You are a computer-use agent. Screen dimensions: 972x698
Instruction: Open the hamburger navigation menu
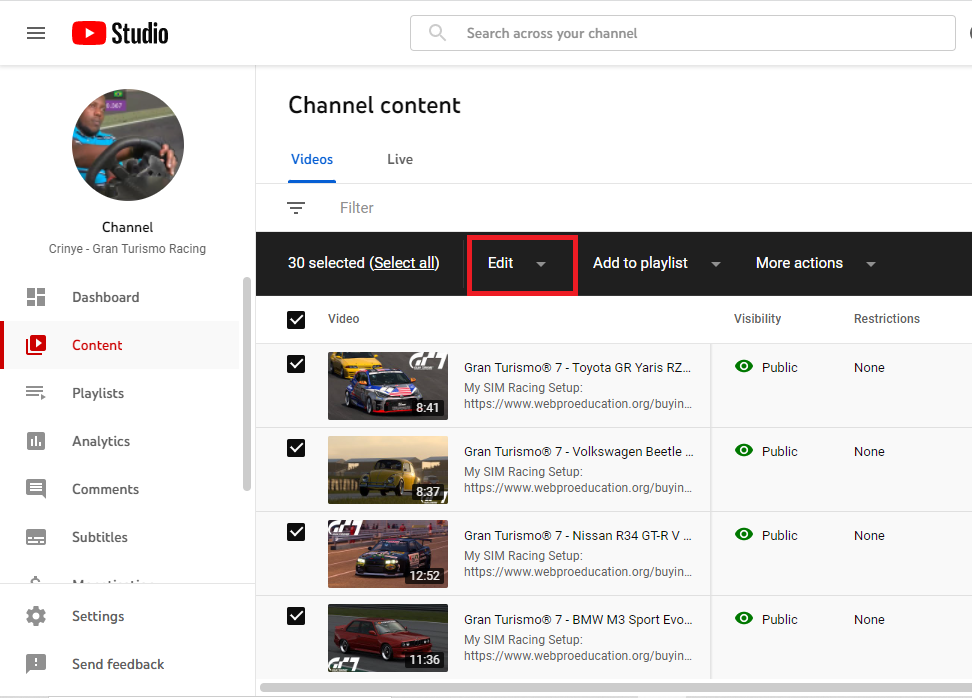click(x=36, y=33)
